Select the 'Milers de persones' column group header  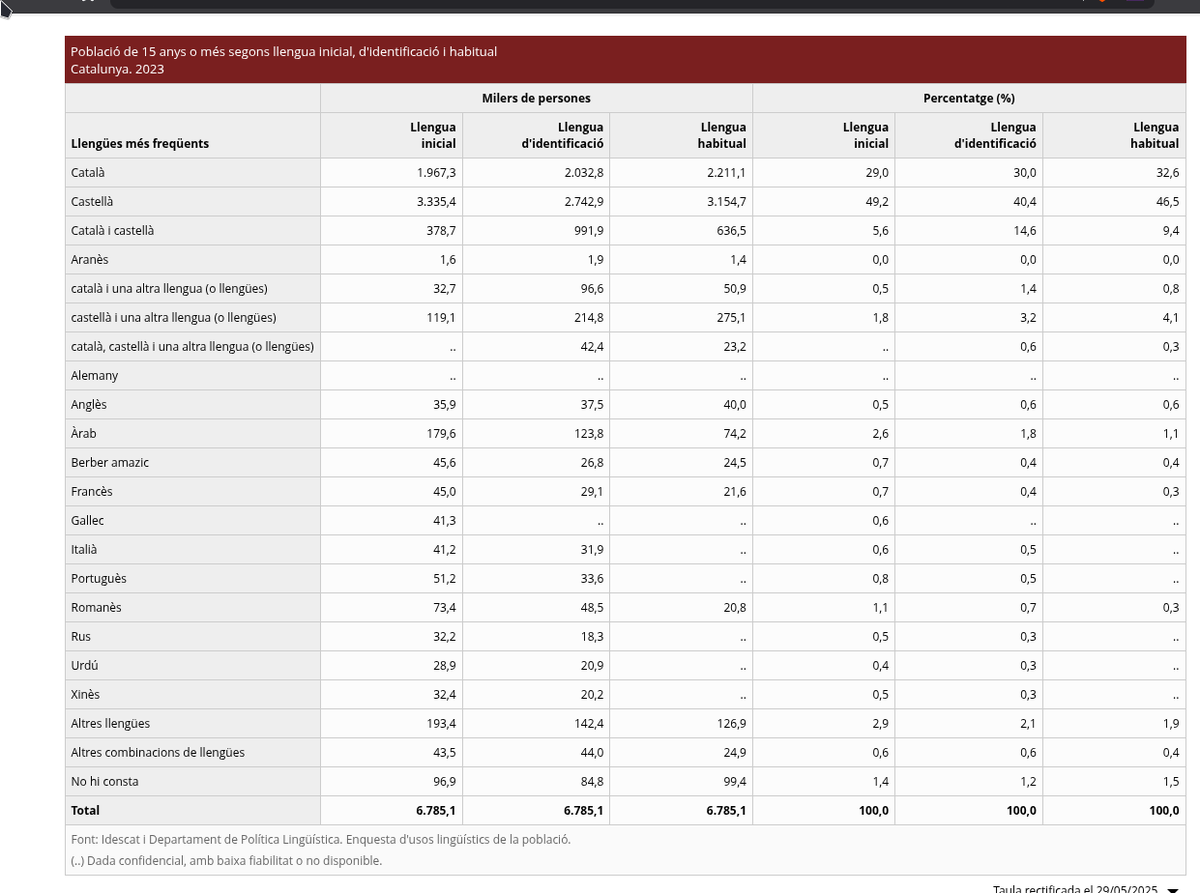pyautogui.click(x=536, y=98)
